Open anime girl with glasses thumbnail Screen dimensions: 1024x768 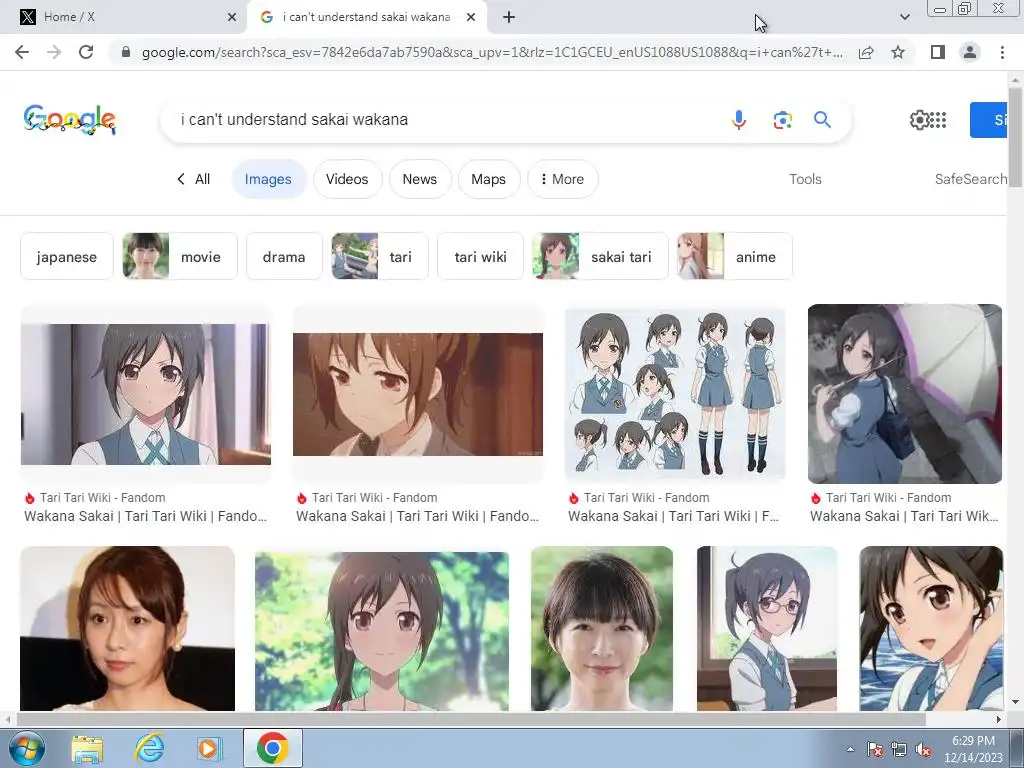767,628
